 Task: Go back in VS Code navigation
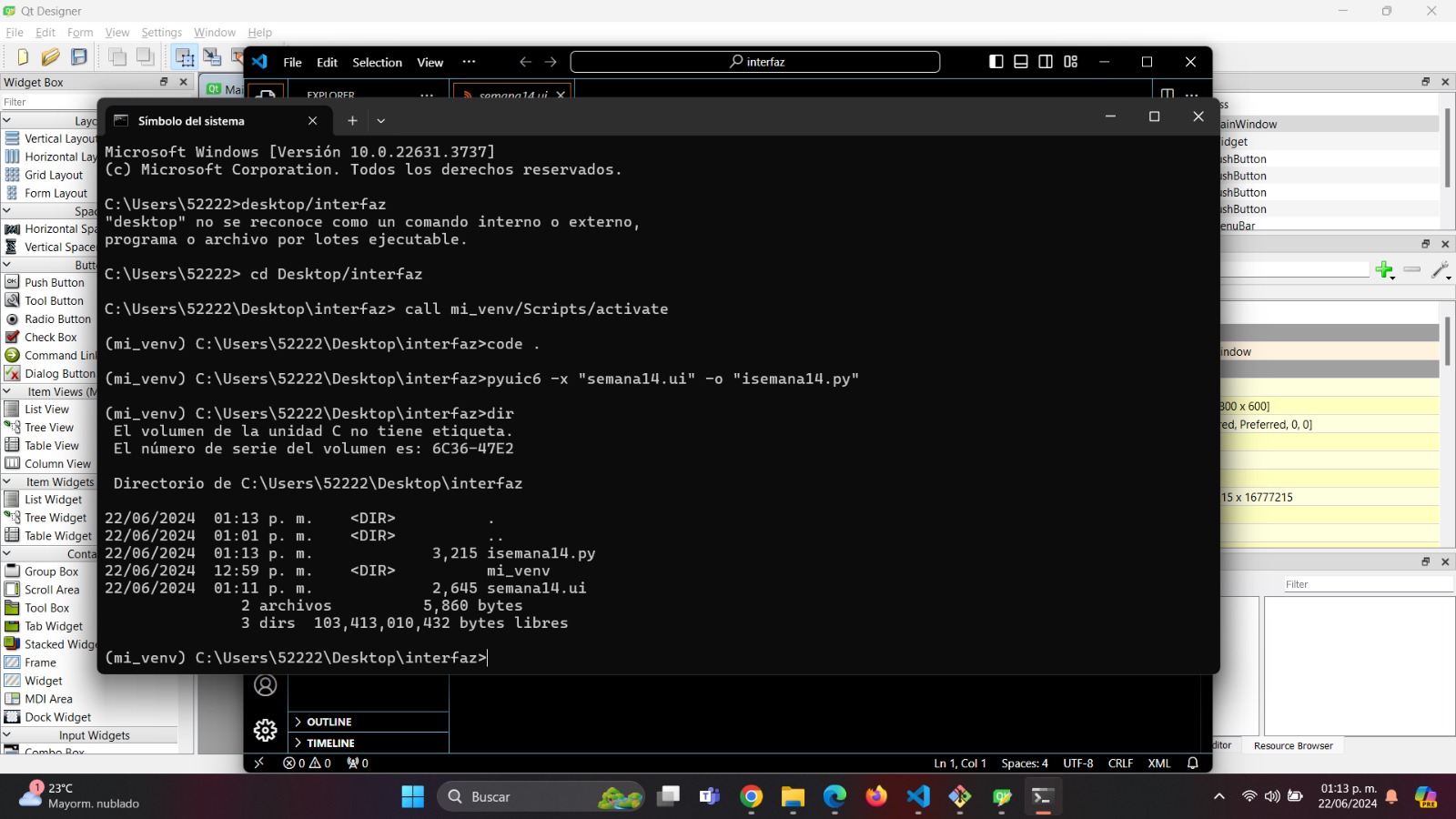[525, 62]
